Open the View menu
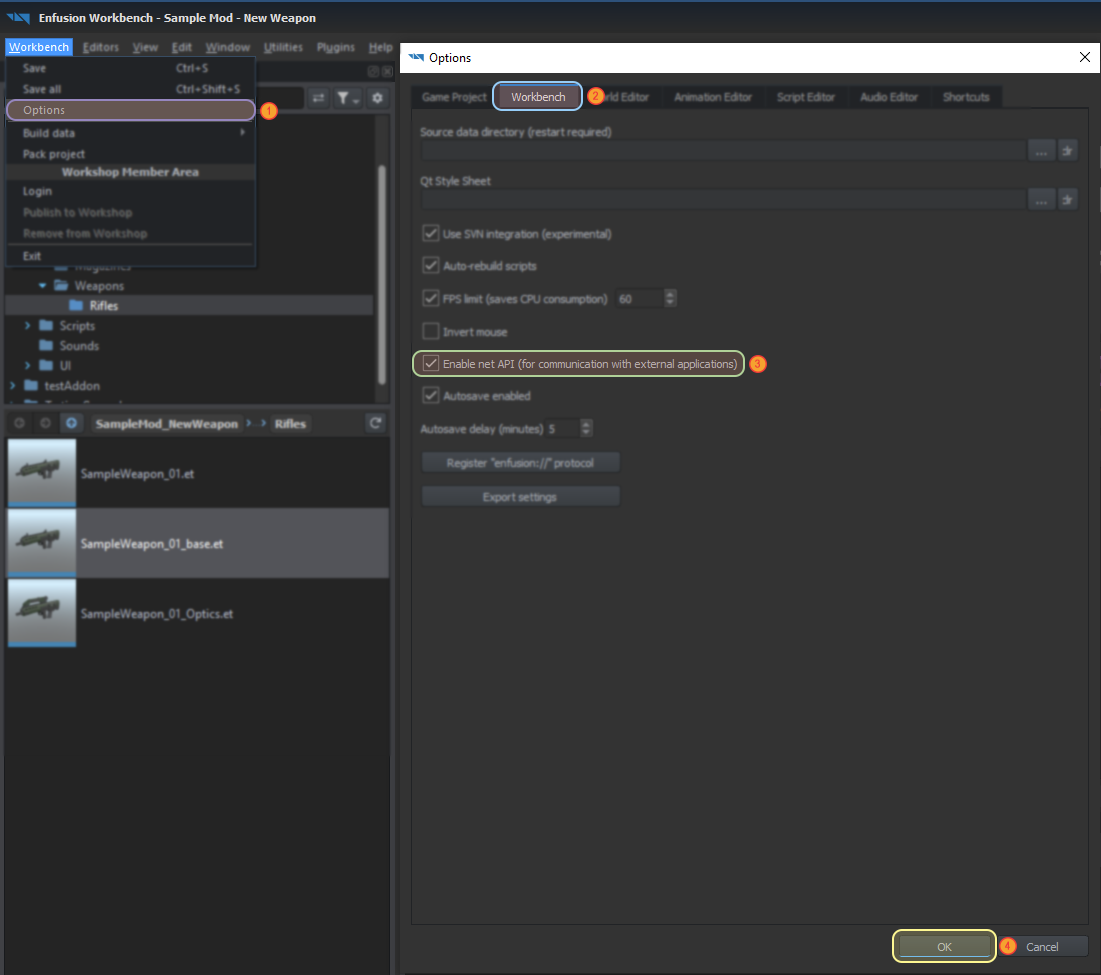Image resolution: width=1101 pixels, height=975 pixels. pos(145,47)
